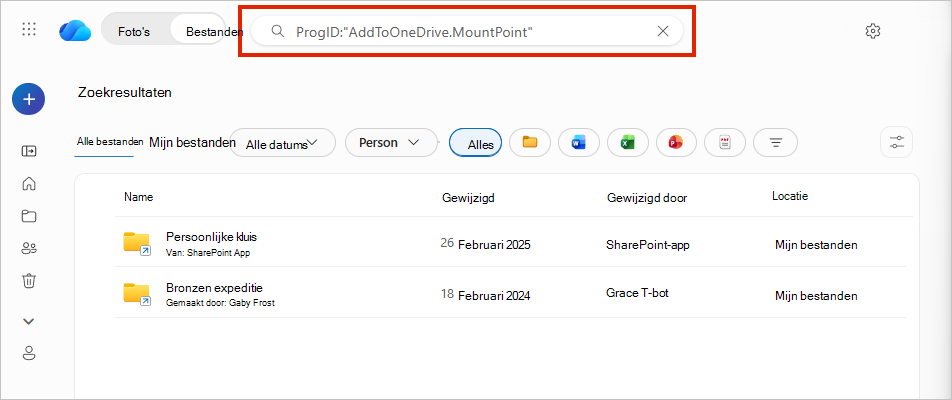This screenshot has width=952, height=400.
Task: Select the Alles filter pill
Action: (475, 143)
